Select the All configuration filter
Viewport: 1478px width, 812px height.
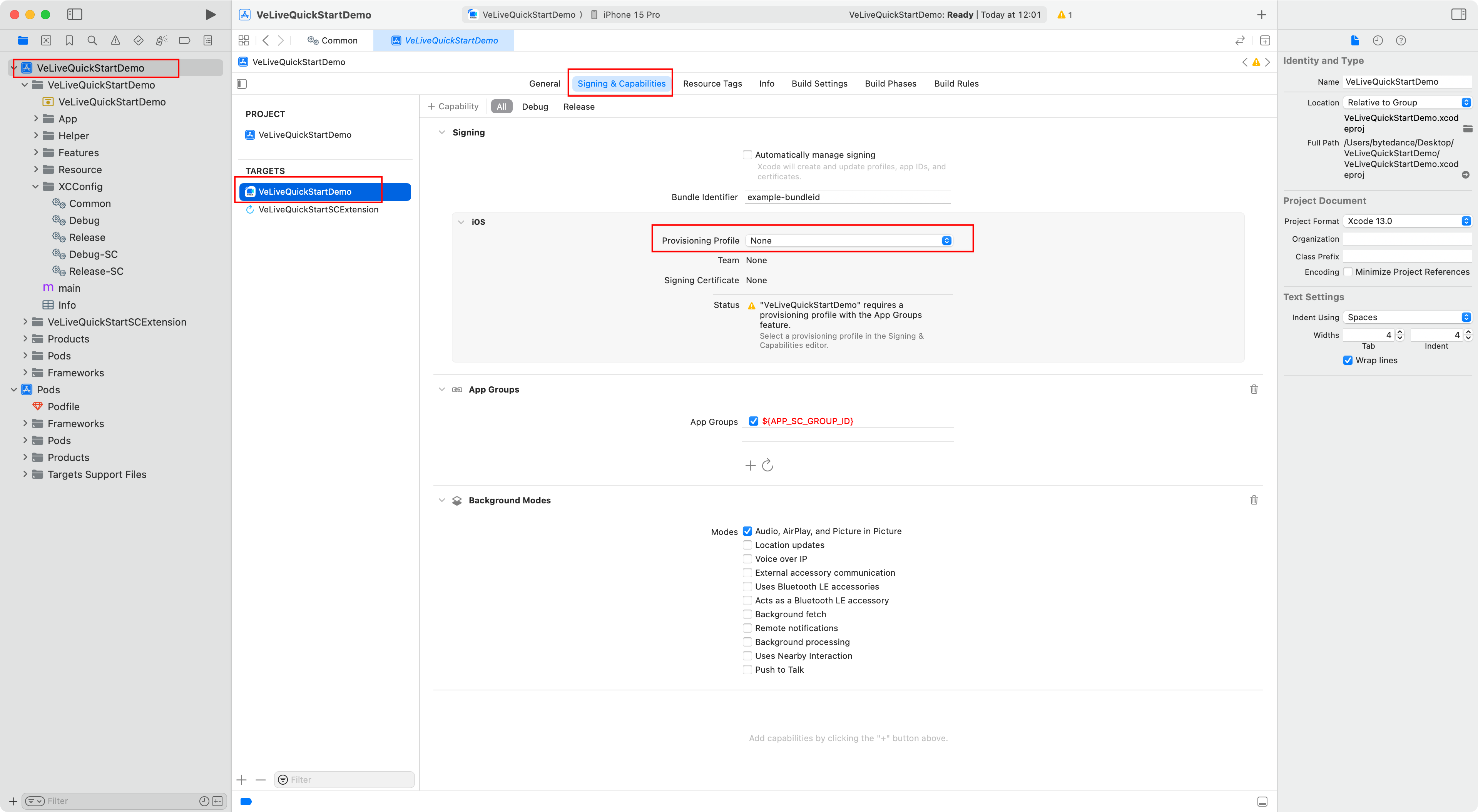coord(502,106)
